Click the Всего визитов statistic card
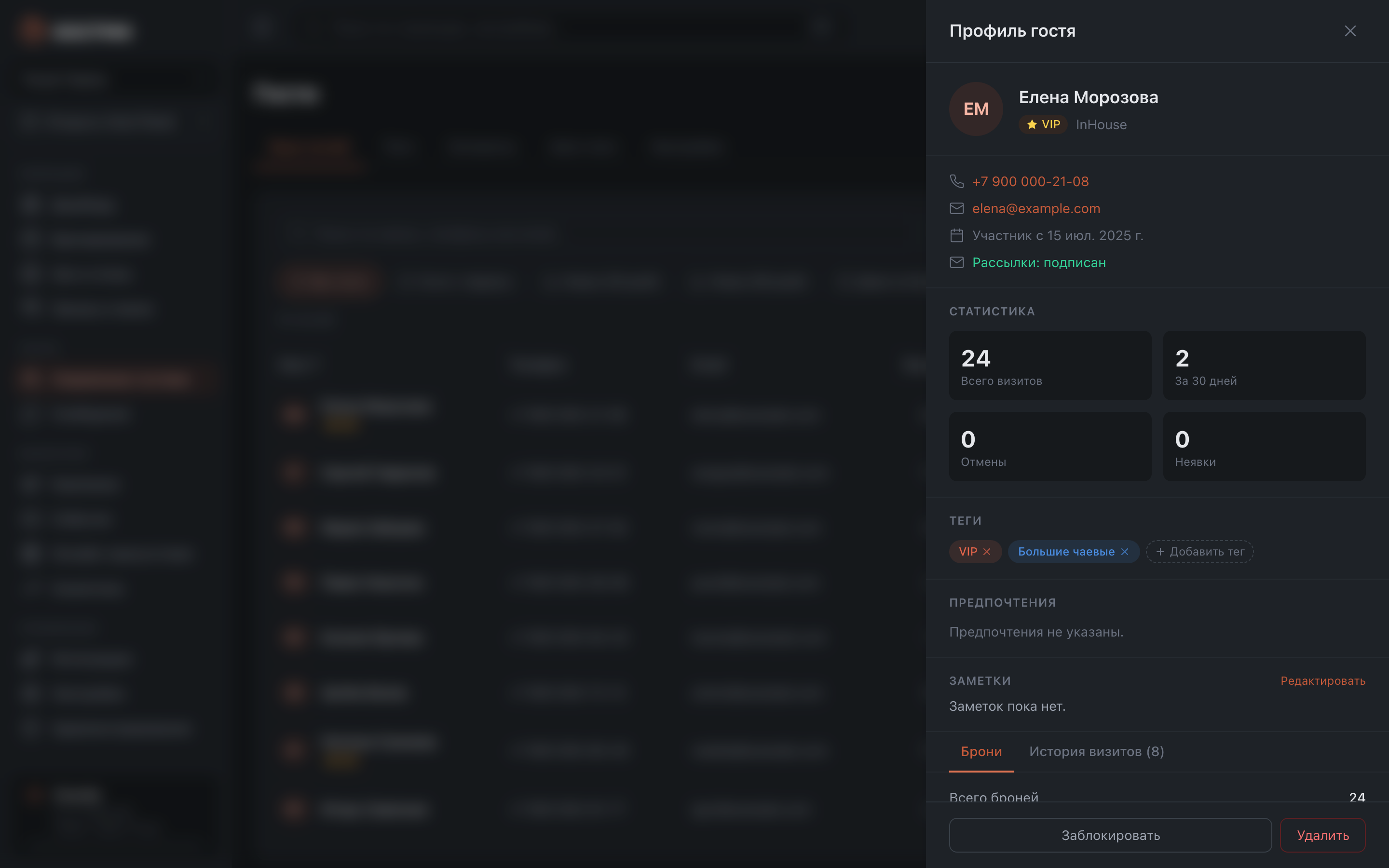 (1050, 366)
